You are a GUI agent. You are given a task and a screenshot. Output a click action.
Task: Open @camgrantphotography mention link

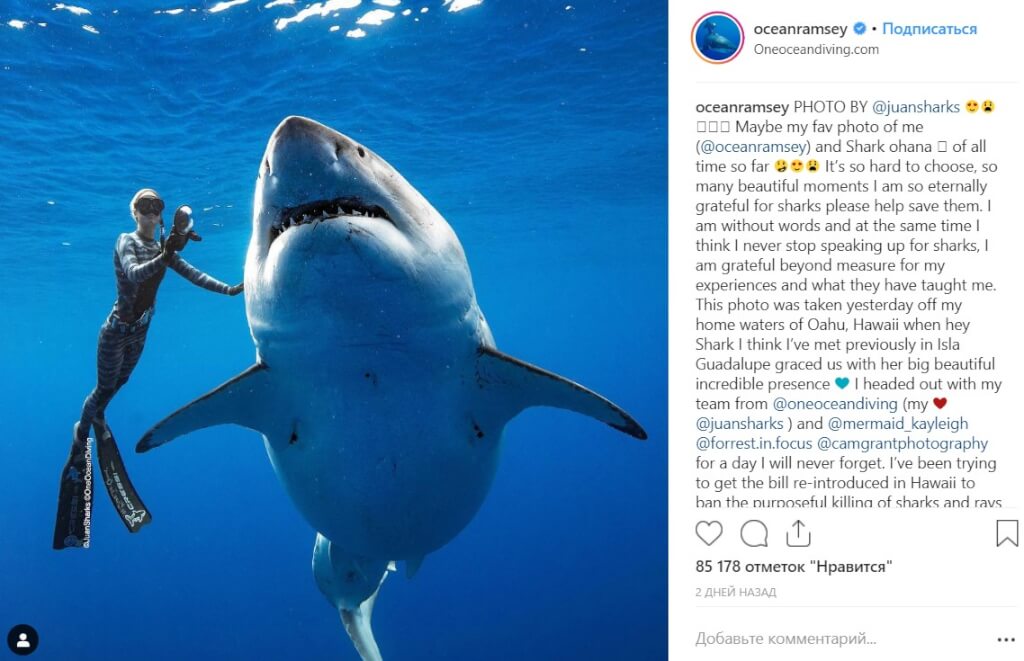pos(902,443)
